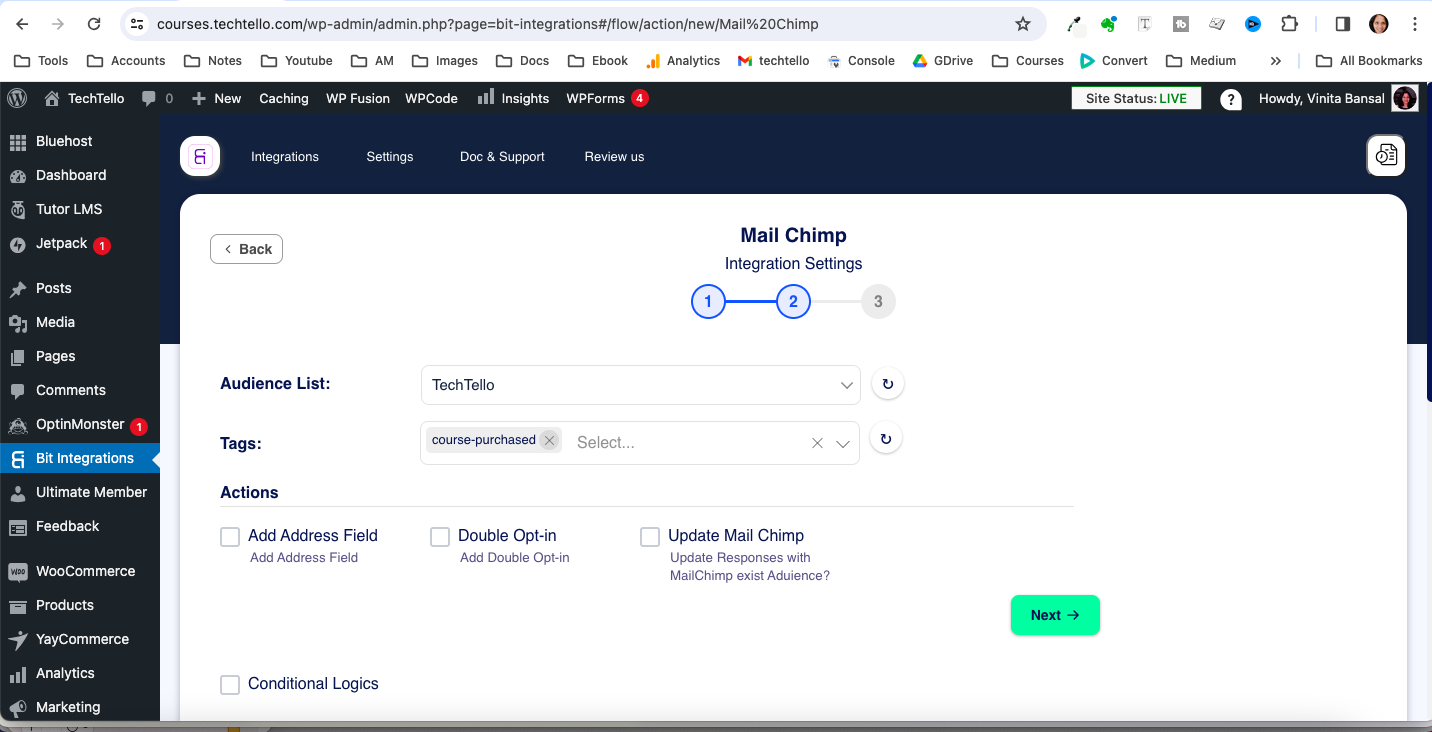The height and width of the screenshot is (732, 1432).
Task: Open the Howdy, Vinita Bansal account menu
Action: tap(1338, 98)
